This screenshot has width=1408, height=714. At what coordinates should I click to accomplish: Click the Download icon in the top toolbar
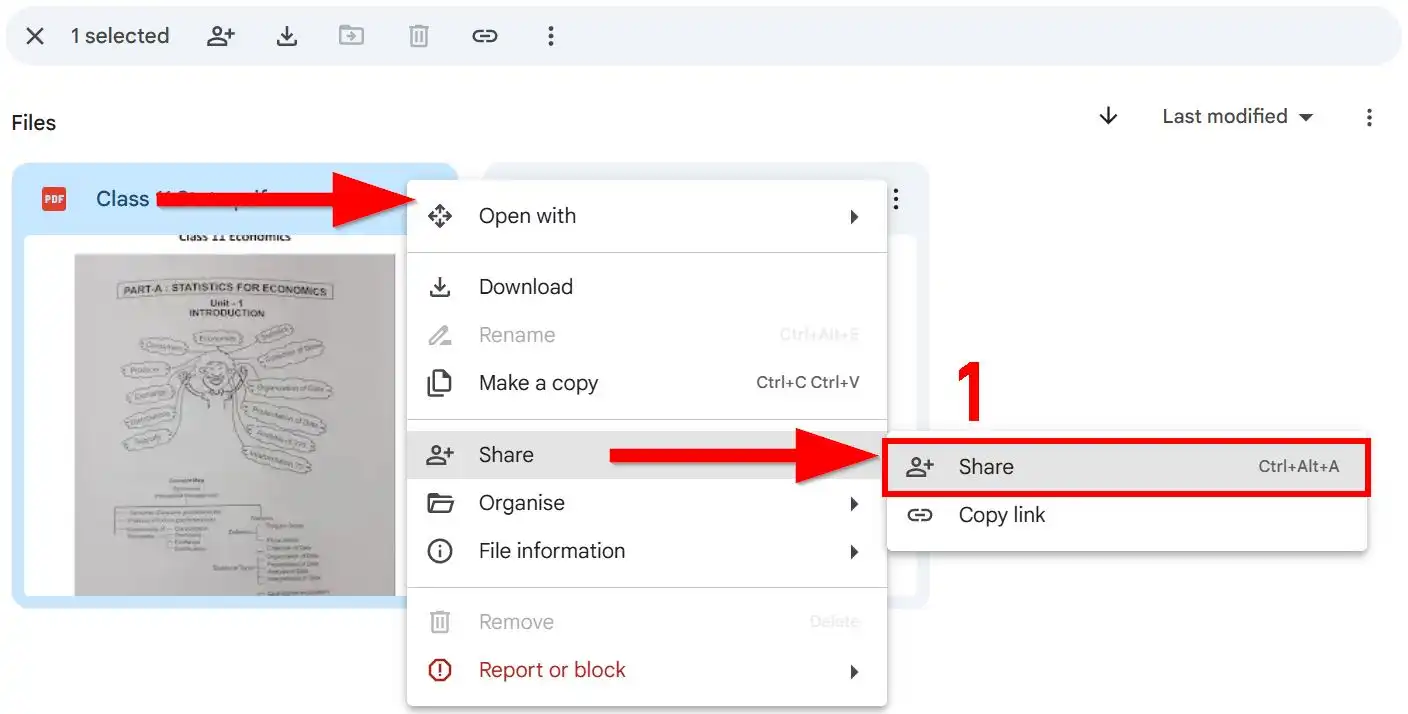click(x=286, y=35)
